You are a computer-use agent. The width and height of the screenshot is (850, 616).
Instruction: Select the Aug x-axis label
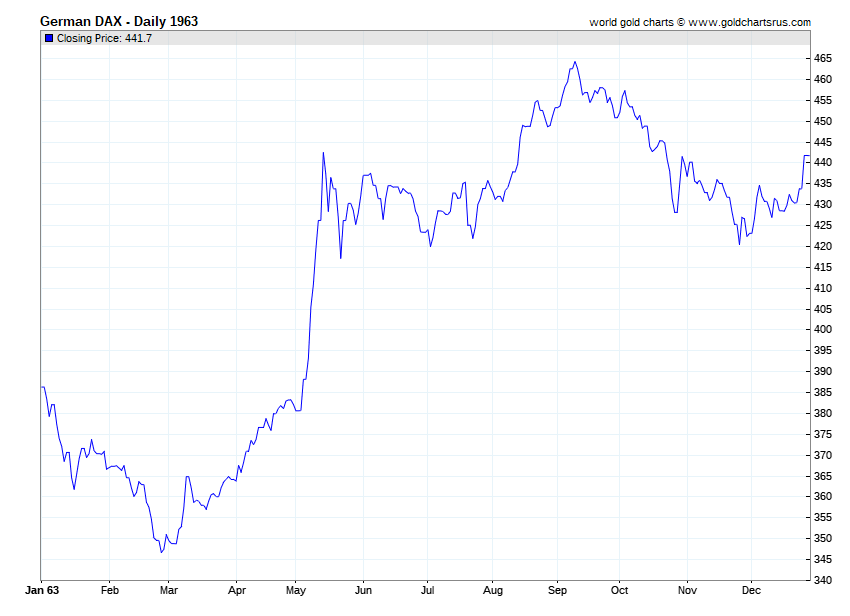[x=493, y=590]
